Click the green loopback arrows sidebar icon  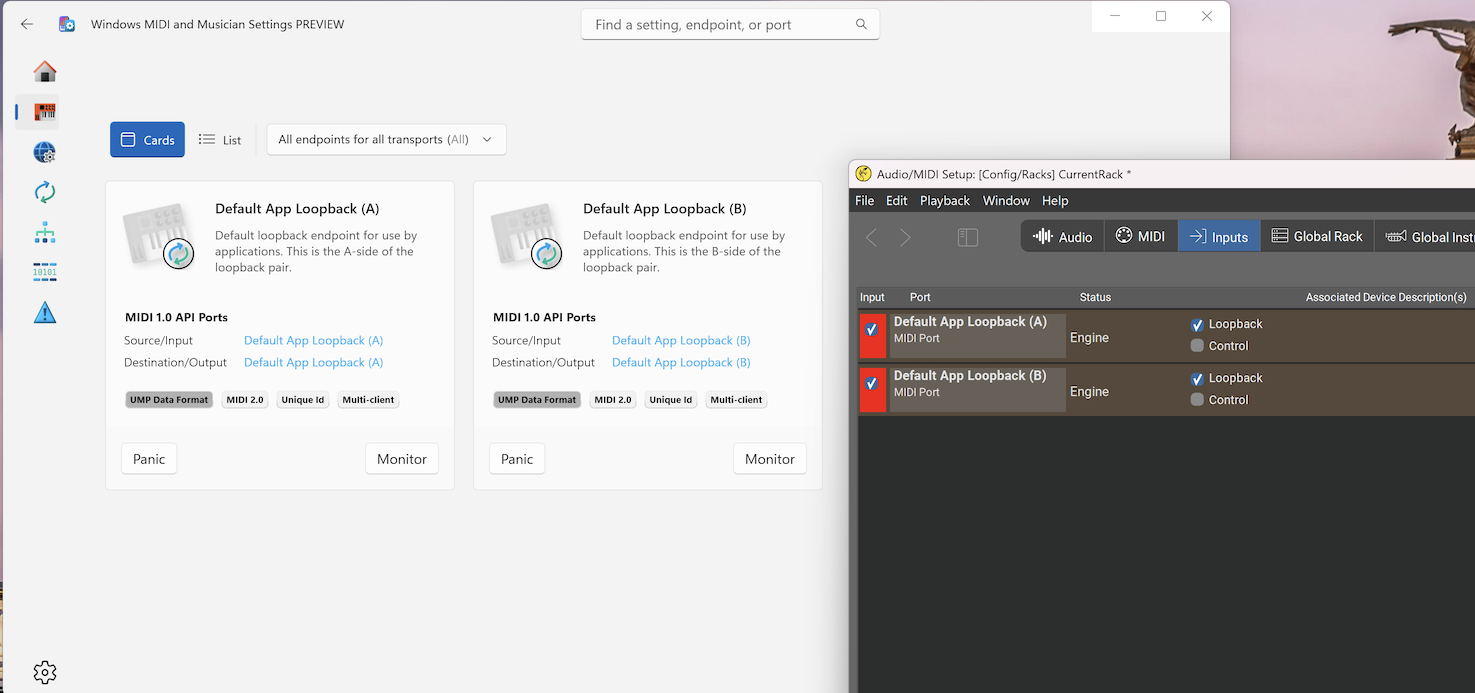pyautogui.click(x=45, y=192)
